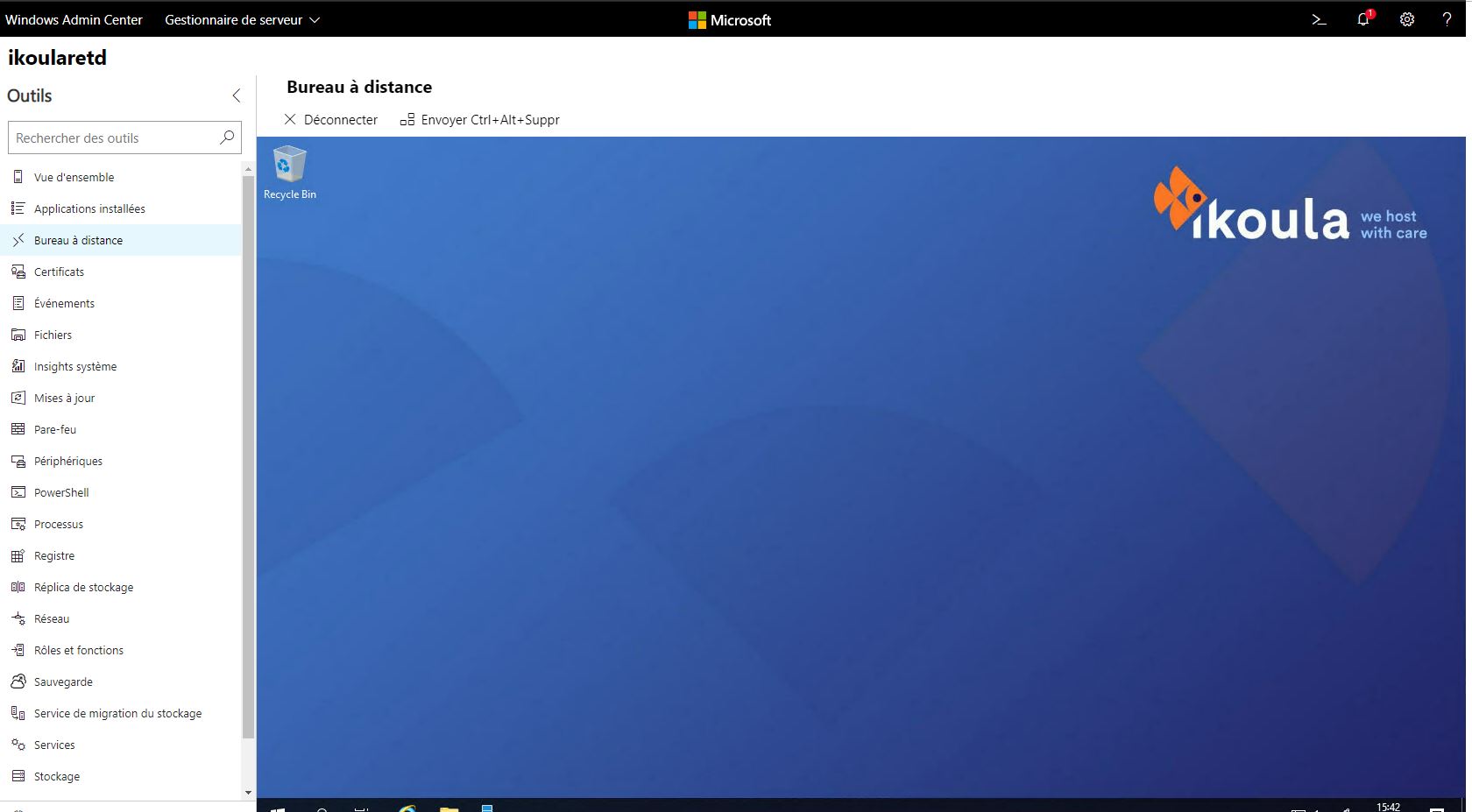Click the Événements icon
Screen dimensions: 1472x812
pyautogui.click(x=18, y=303)
